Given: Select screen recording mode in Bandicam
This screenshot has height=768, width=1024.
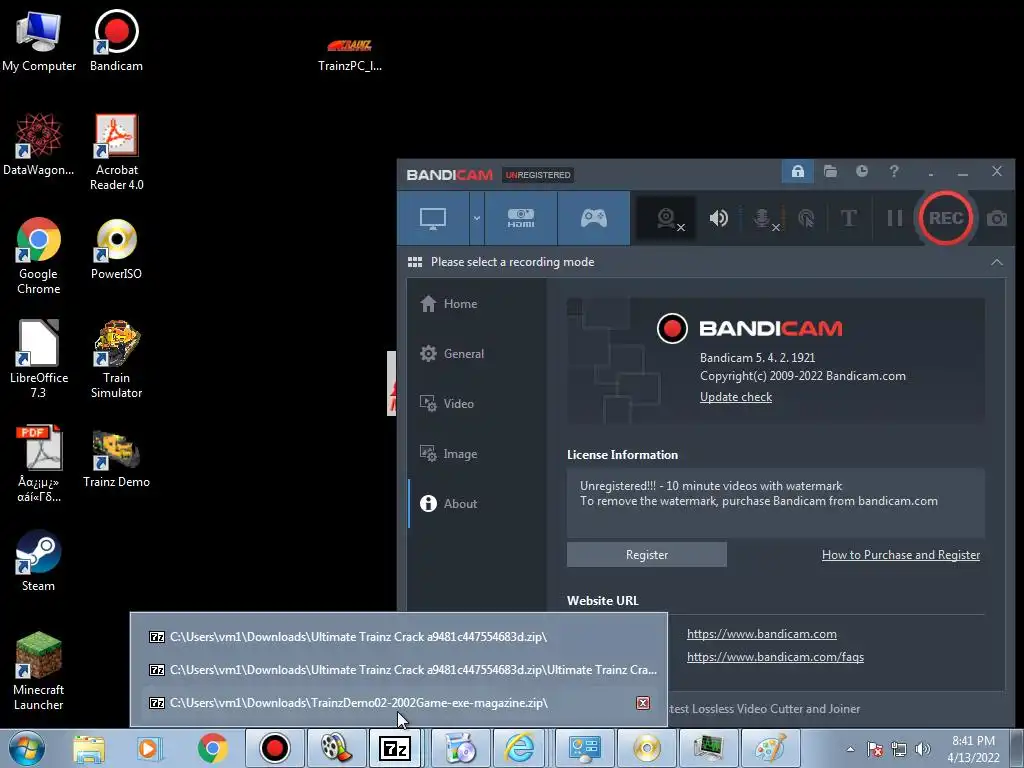Looking at the screenshot, I should tap(433, 218).
